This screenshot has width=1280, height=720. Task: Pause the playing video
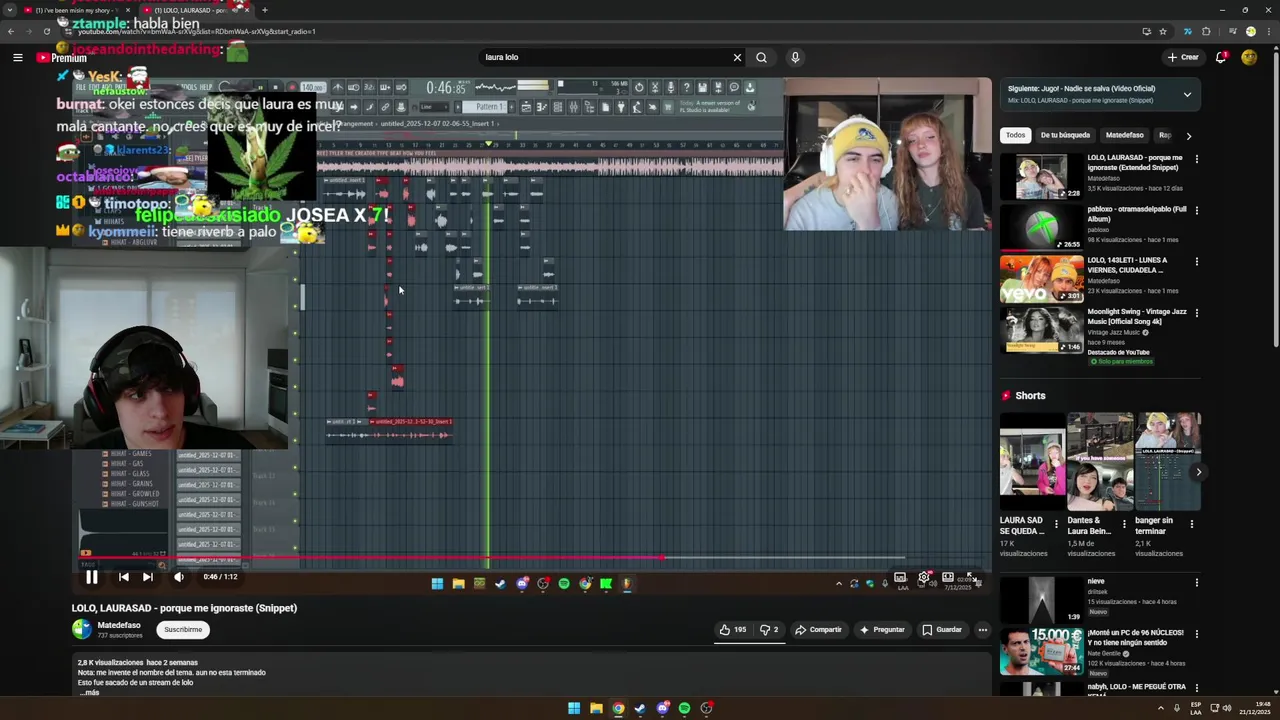tap(91, 577)
